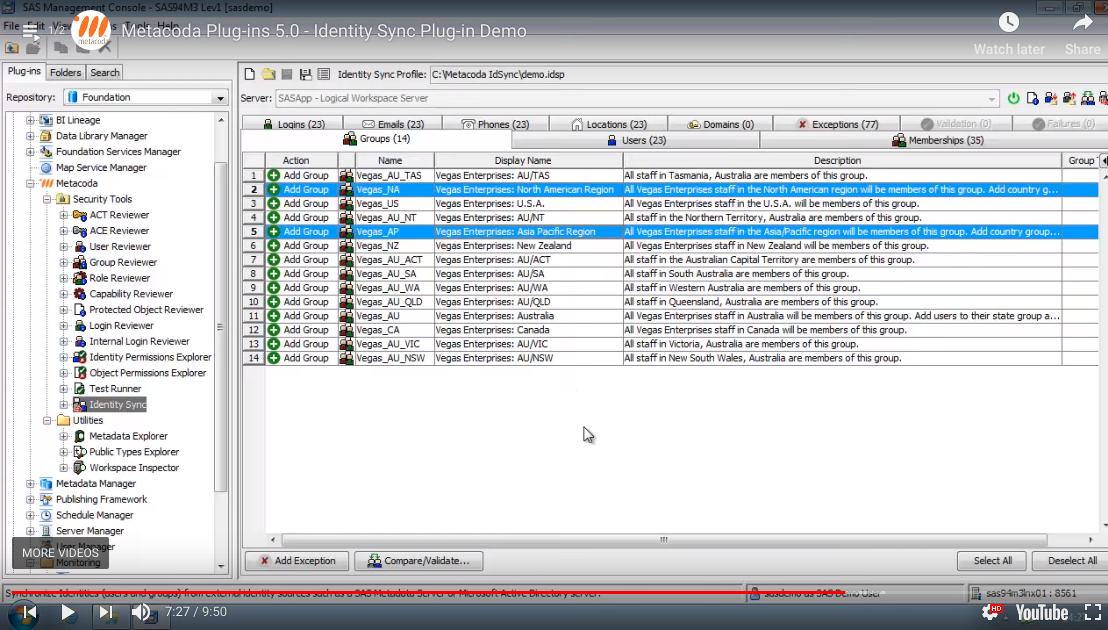Skip to next video
The image size is (1108, 630).
coord(105,612)
